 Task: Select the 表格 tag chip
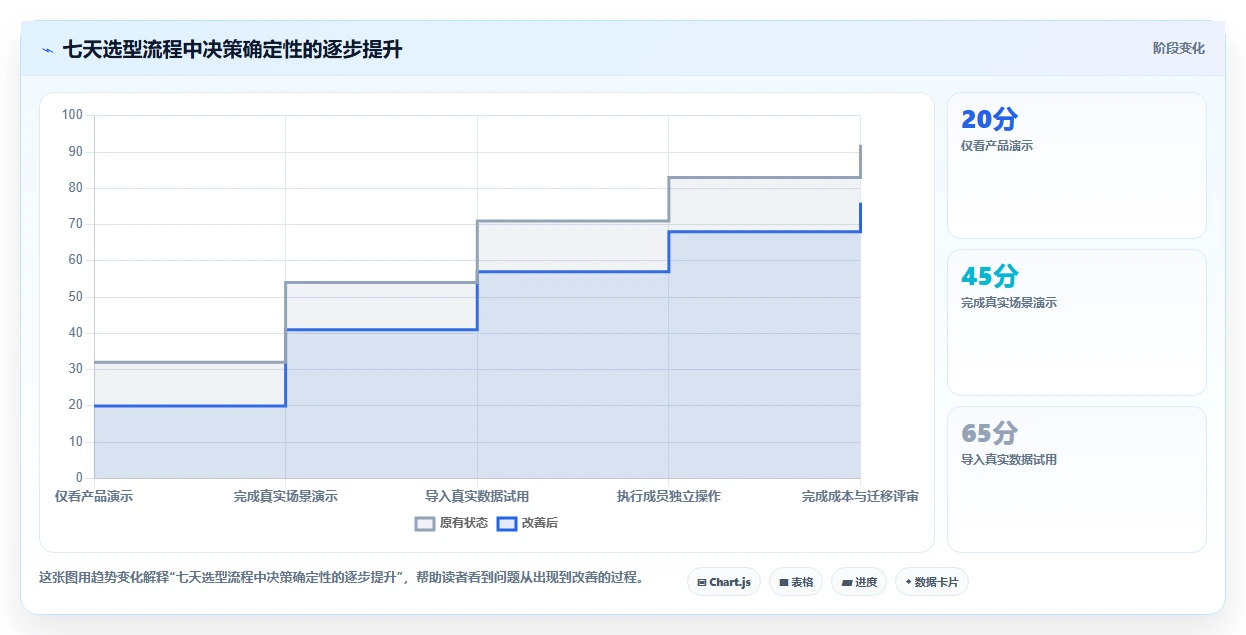(x=796, y=582)
